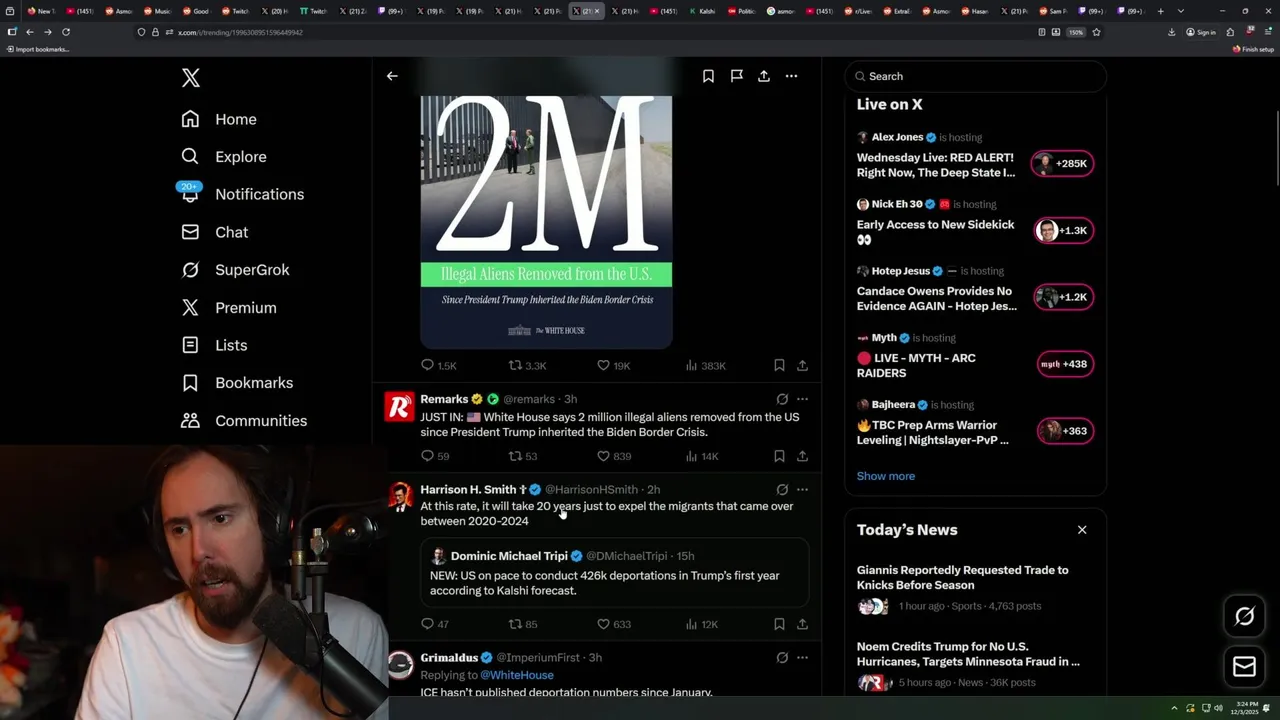Like Harrison post with 633 likes

pos(614,624)
